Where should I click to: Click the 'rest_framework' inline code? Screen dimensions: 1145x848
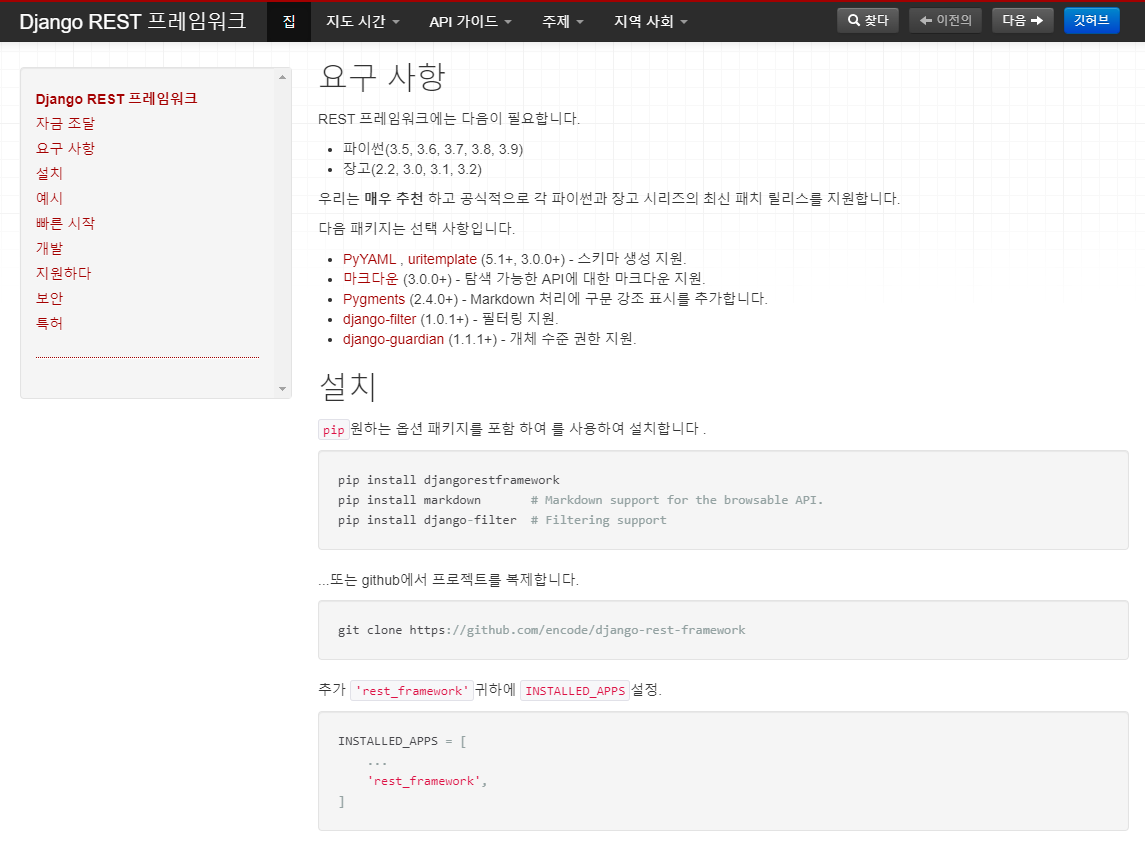click(412, 690)
